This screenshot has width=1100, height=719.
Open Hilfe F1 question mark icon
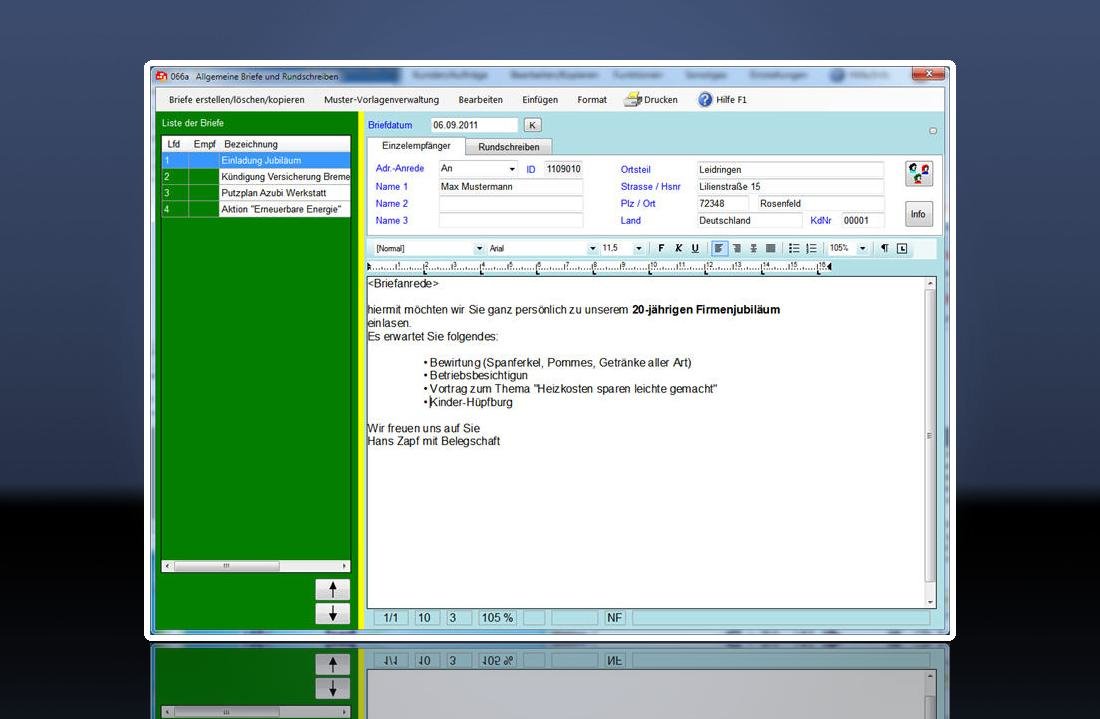click(x=705, y=100)
